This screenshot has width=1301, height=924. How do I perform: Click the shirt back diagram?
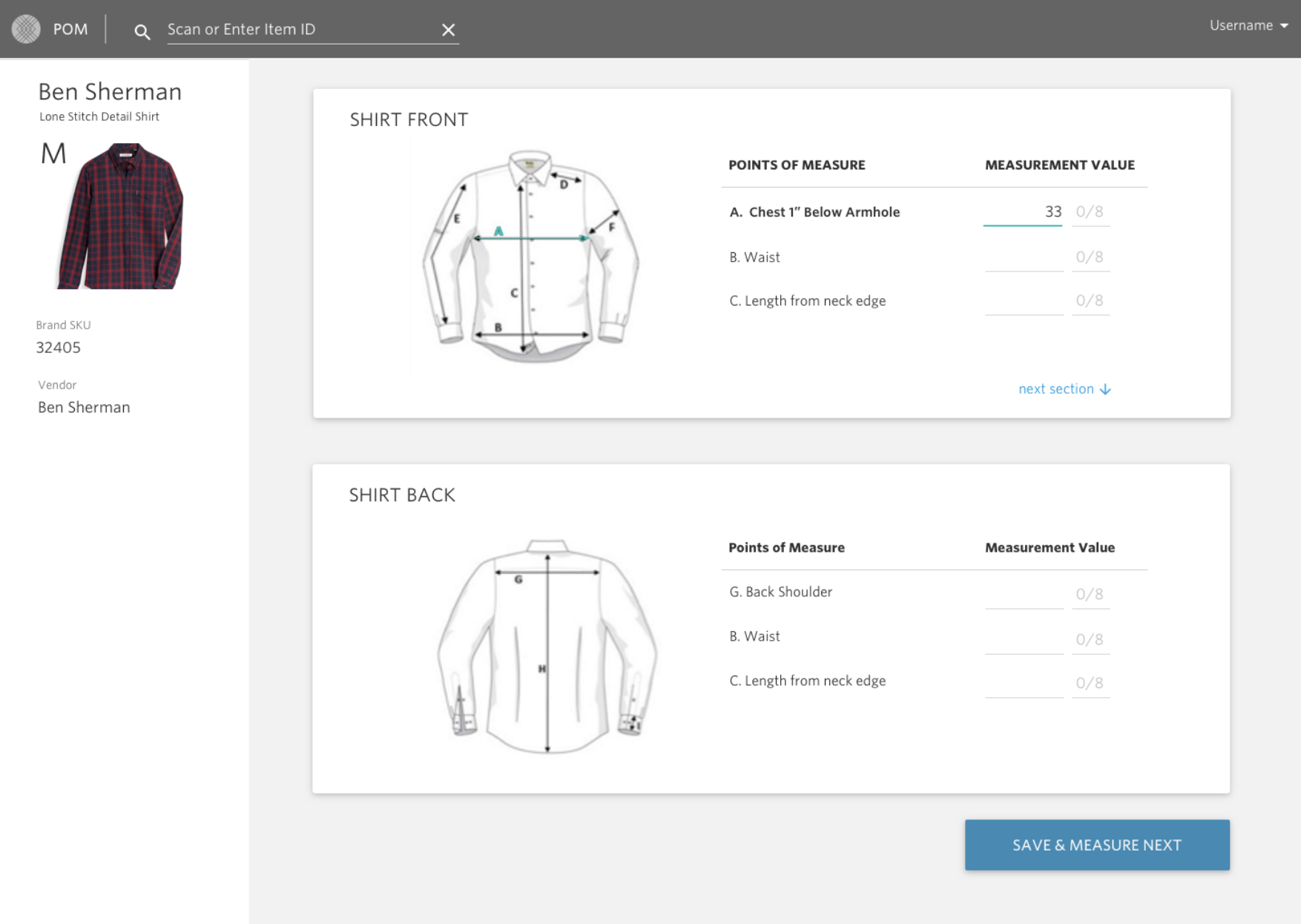[547, 646]
